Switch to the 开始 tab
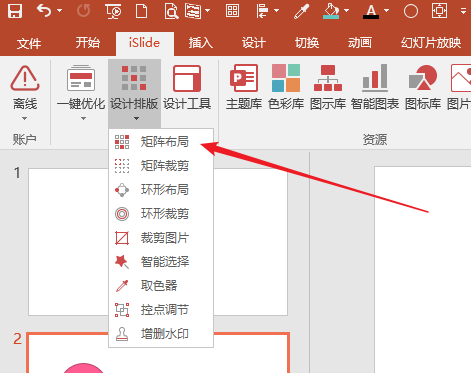The width and height of the screenshot is (471, 373). click(x=88, y=43)
